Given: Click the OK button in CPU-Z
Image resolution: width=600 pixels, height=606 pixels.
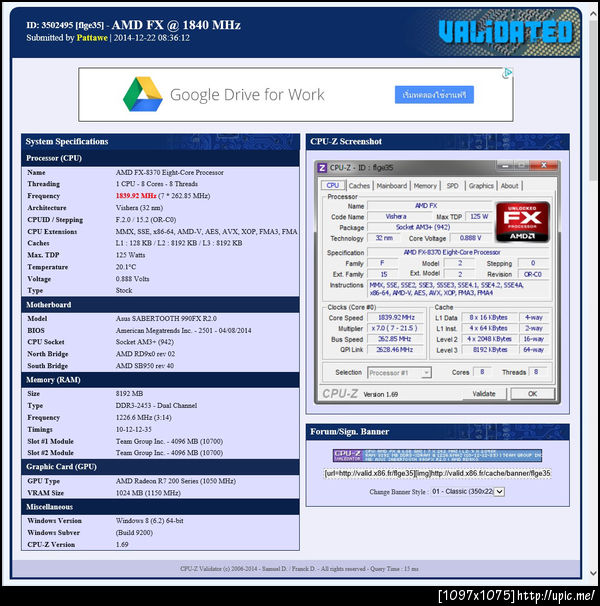Looking at the screenshot, I should pyautogui.click(x=532, y=394).
